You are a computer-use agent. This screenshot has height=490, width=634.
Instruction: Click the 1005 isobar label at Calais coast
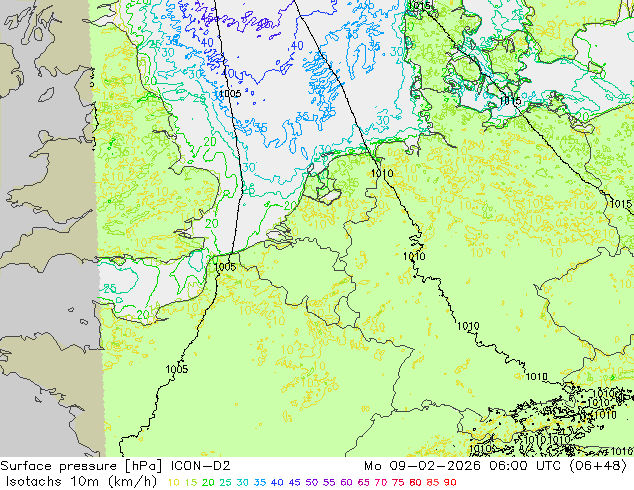(225, 267)
